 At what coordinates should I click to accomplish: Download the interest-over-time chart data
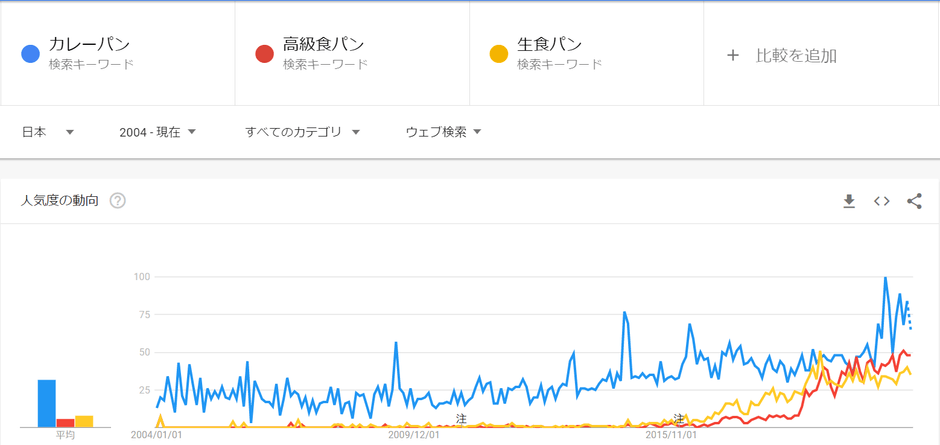click(849, 201)
